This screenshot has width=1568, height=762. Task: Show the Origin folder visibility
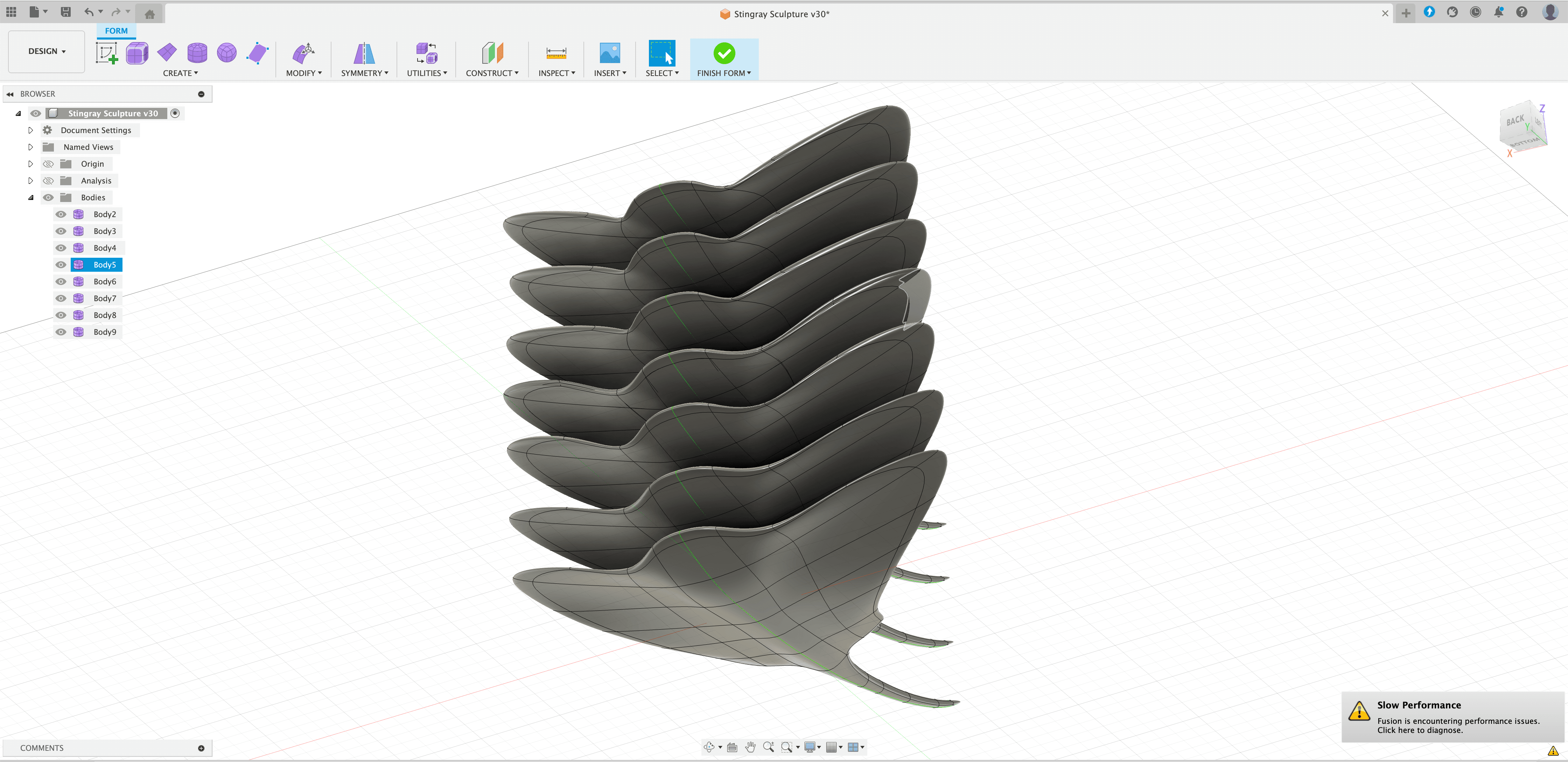tap(49, 164)
